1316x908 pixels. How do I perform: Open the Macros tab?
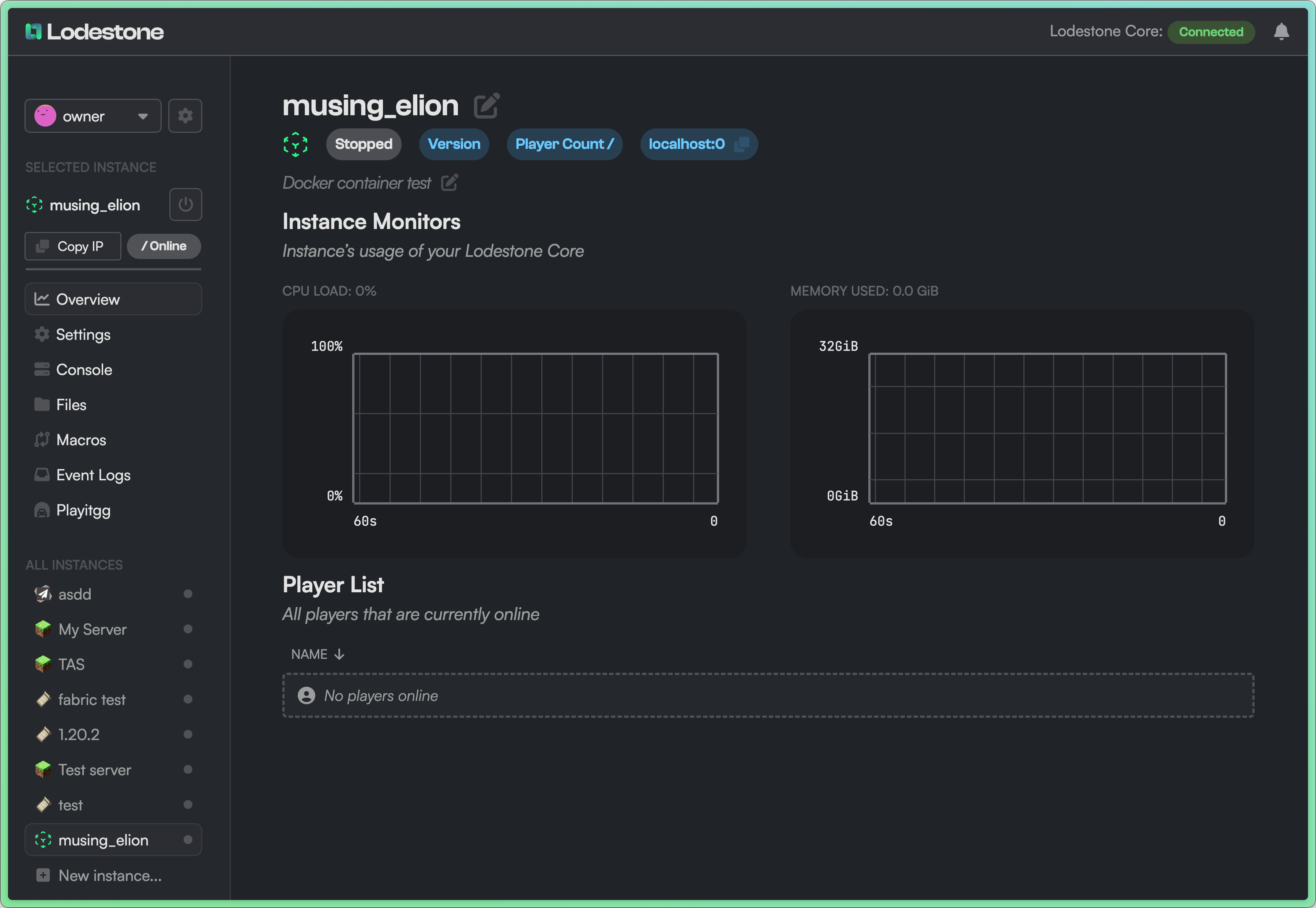[x=113, y=440]
